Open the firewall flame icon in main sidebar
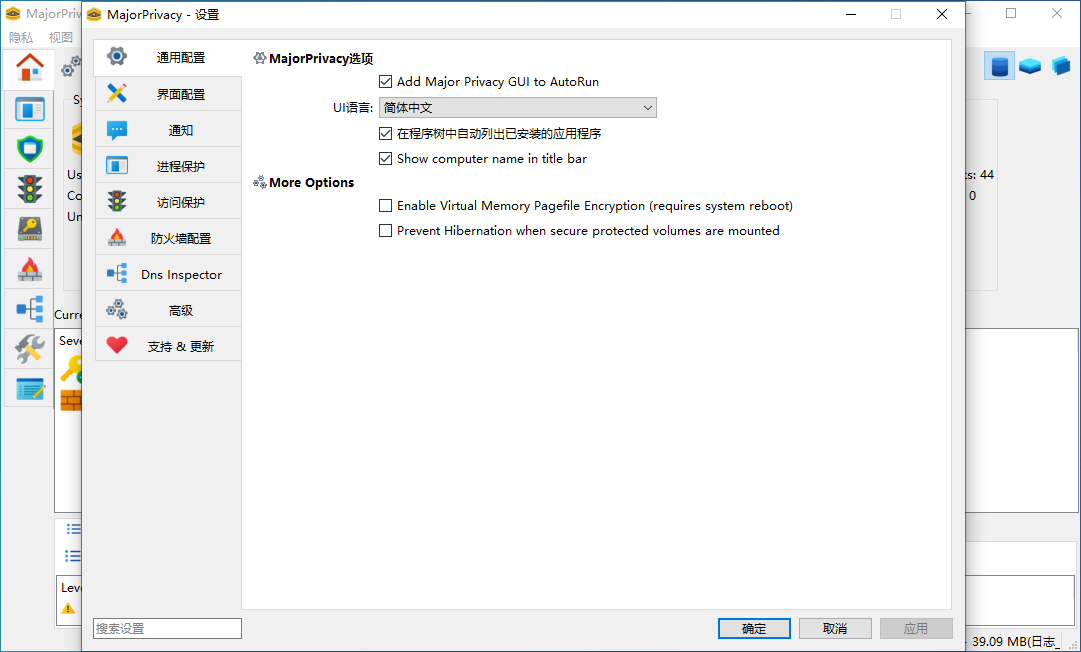 click(x=29, y=268)
